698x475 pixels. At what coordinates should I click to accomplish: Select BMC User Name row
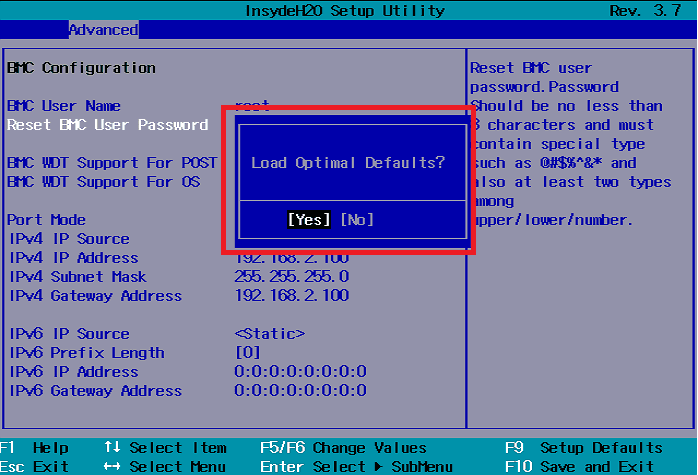coord(64,106)
